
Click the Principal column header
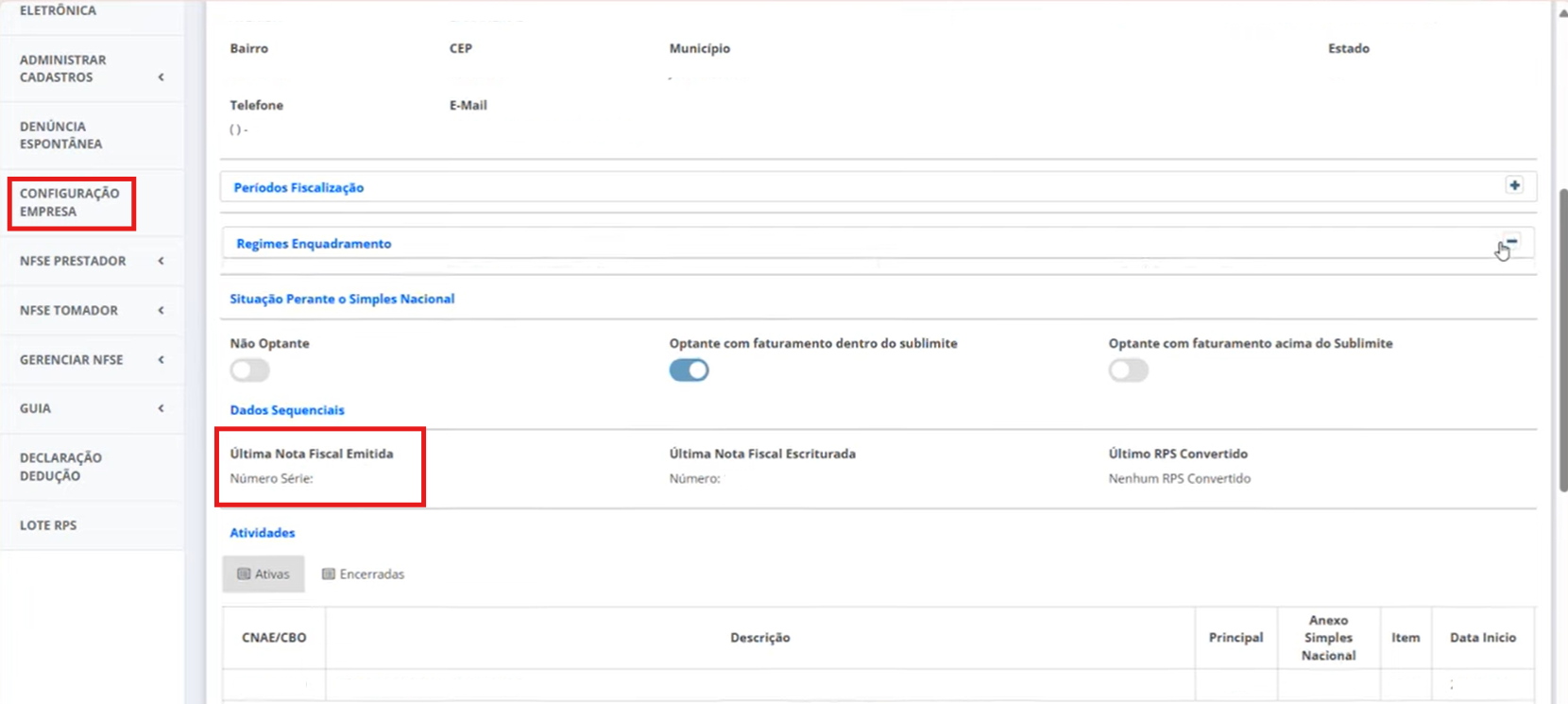coord(1236,638)
